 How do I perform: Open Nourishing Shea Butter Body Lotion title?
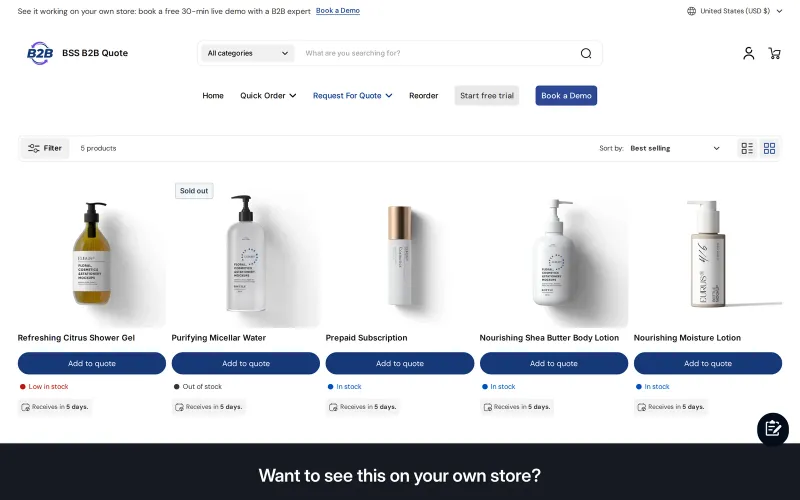(549, 338)
